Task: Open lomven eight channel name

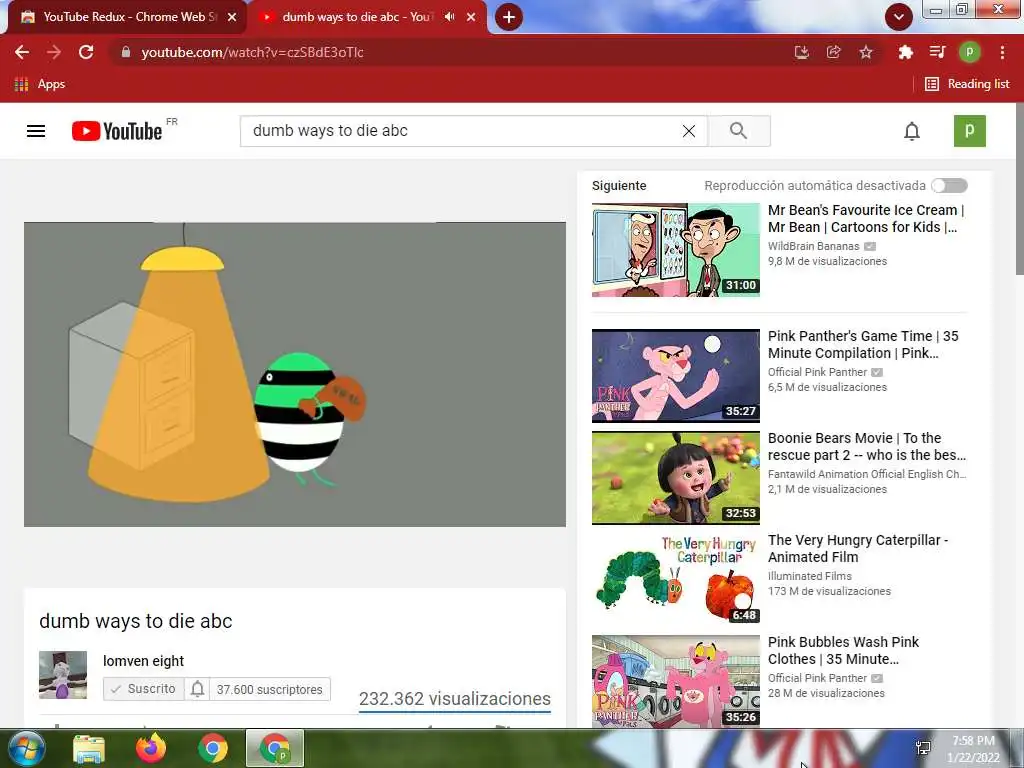Action: (x=144, y=661)
